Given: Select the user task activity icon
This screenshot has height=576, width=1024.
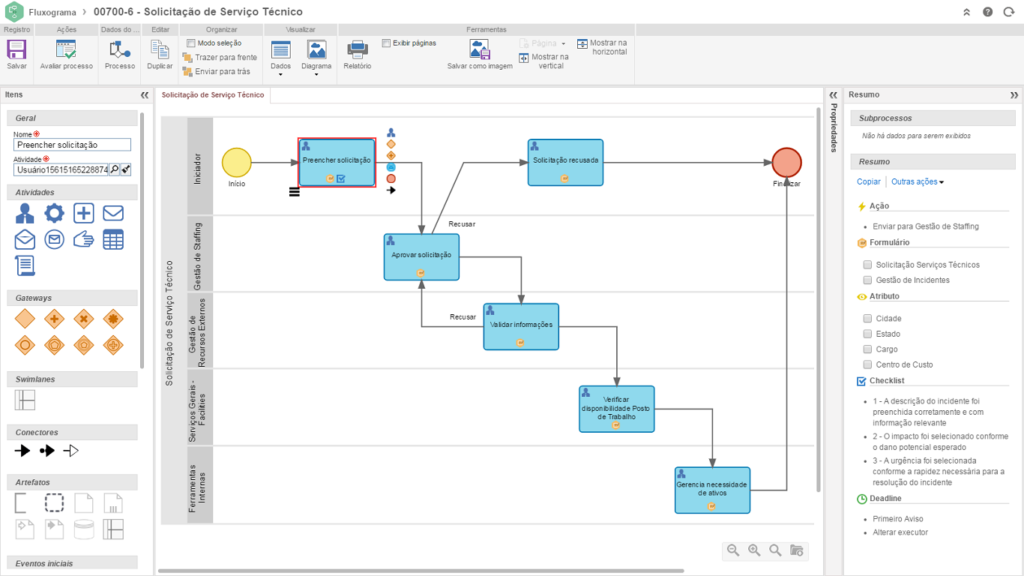Looking at the screenshot, I should tap(25, 212).
